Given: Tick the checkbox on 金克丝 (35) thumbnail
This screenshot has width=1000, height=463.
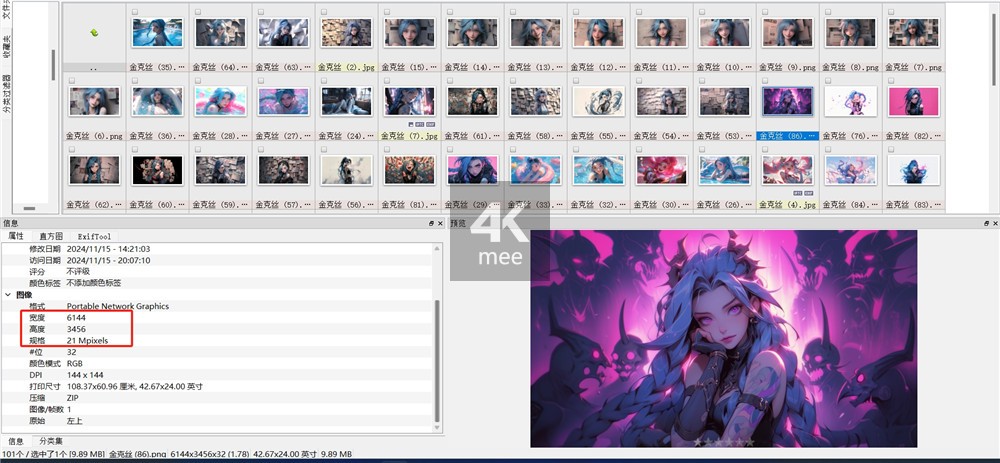Looking at the screenshot, I should pos(133,11).
